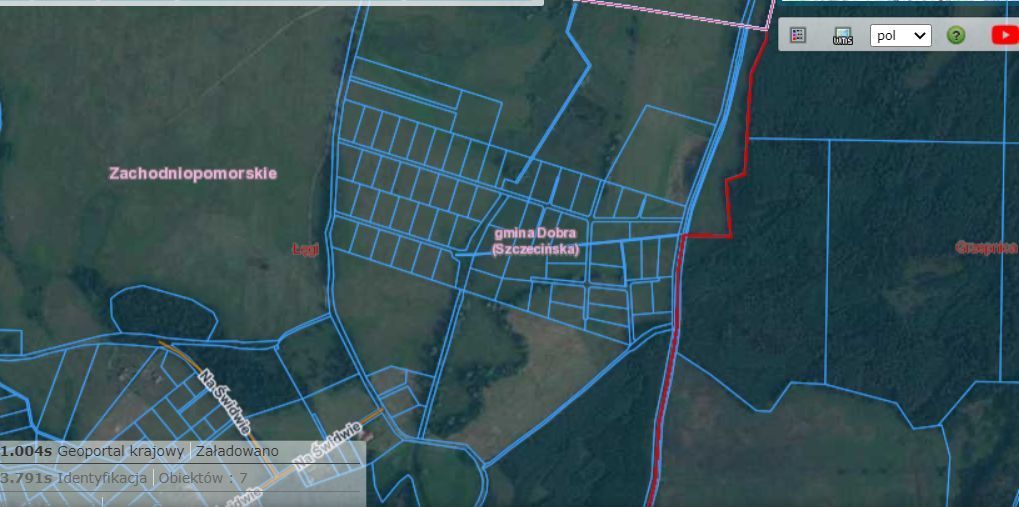The image size is (1019, 507).
Task: Click the white bar at top edge
Action: tap(270, 3)
